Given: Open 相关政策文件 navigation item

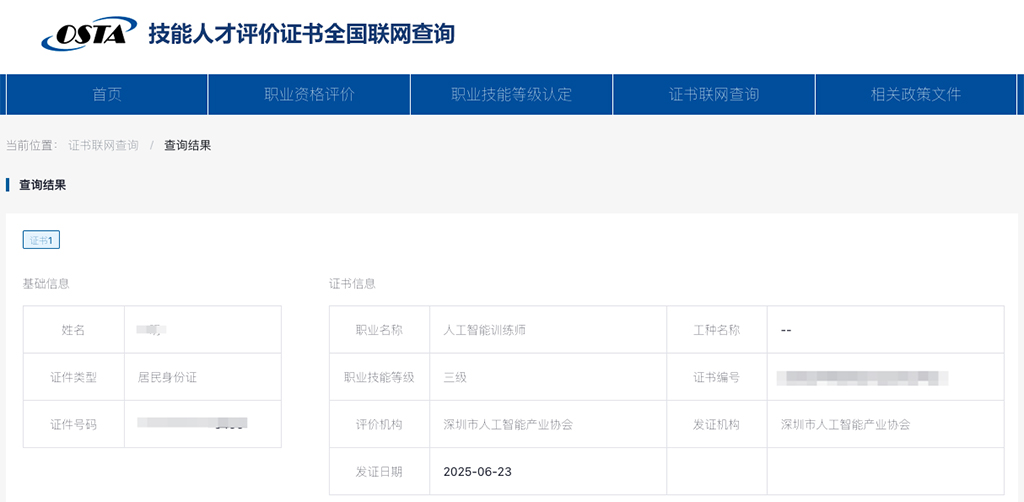Looking at the screenshot, I should [916, 95].
